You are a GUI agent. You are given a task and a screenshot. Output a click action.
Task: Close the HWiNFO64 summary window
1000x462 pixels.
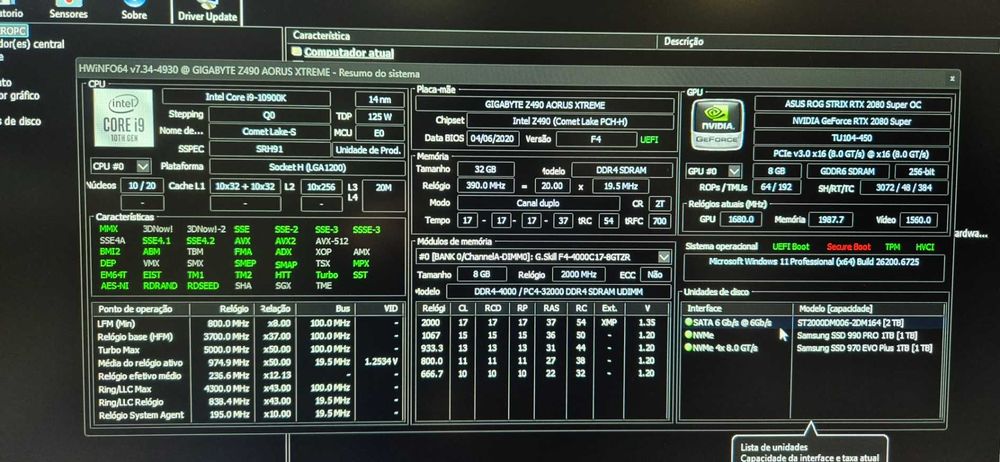[952, 77]
